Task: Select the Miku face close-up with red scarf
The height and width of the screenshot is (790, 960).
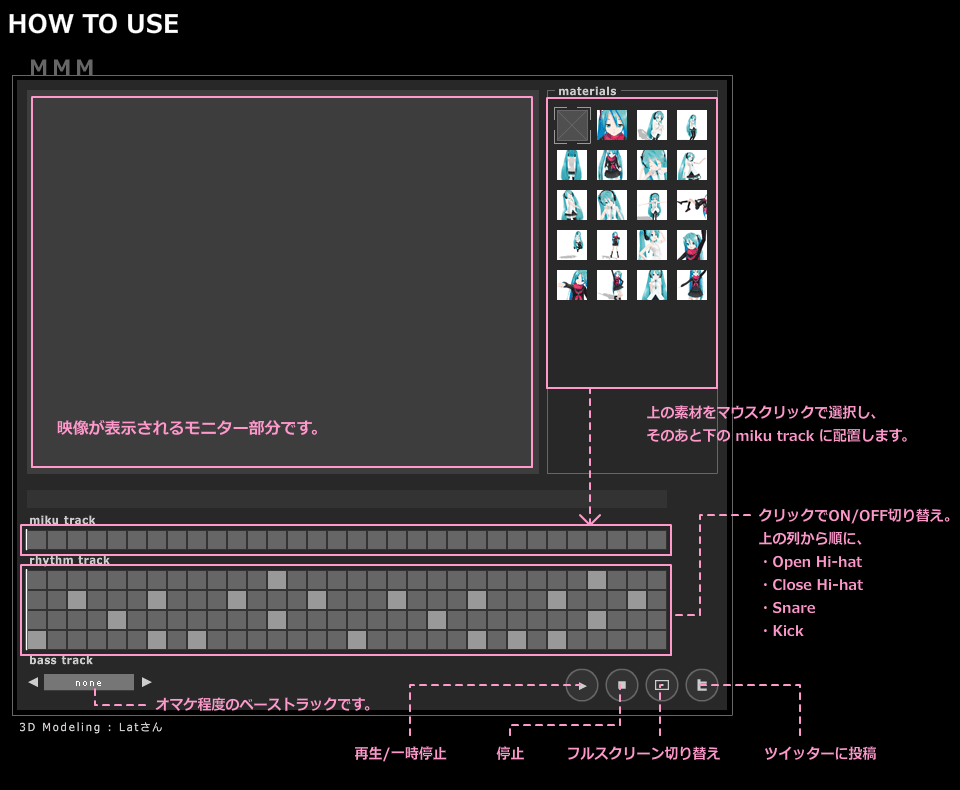Action: pyautogui.click(x=612, y=125)
